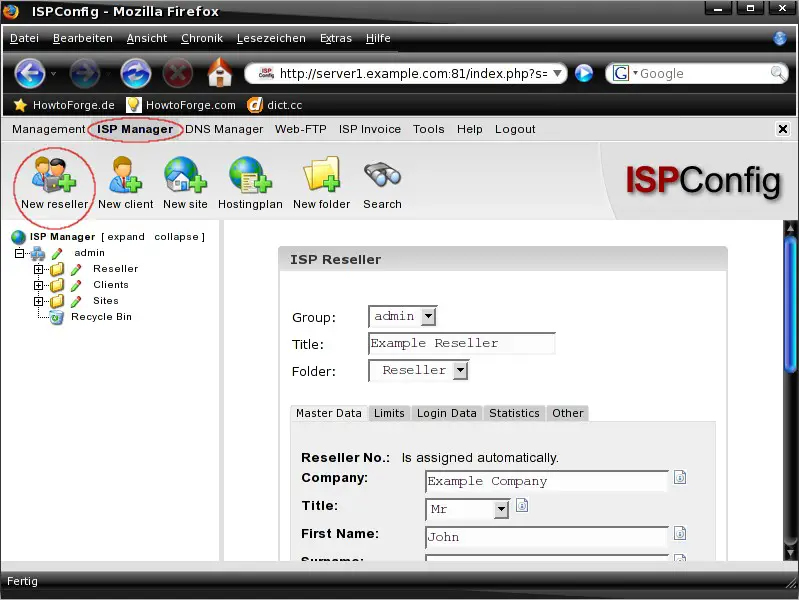The width and height of the screenshot is (799, 600).
Task: Switch to the Limits tab
Action: tap(389, 413)
